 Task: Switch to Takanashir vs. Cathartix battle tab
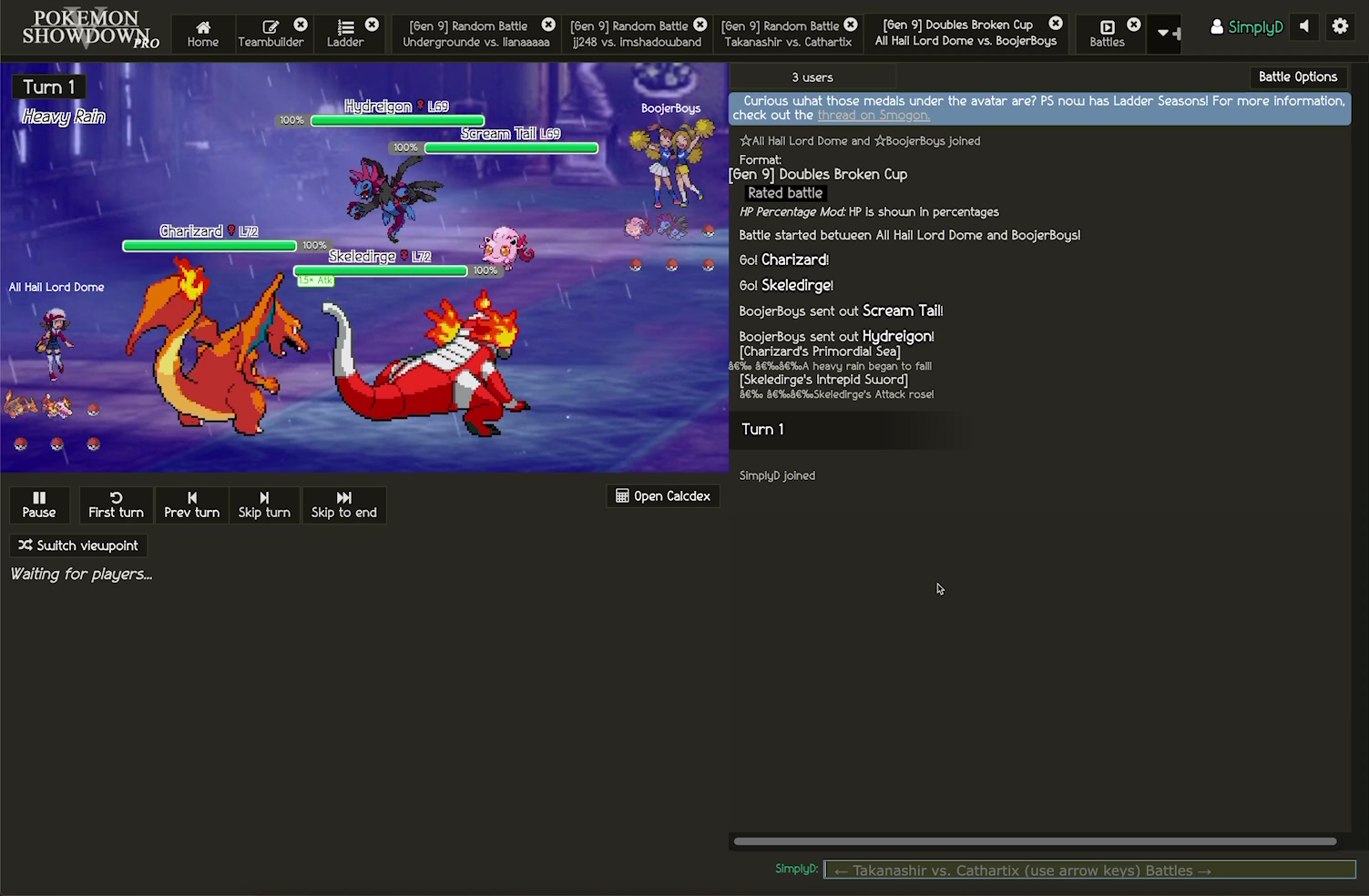click(787, 34)
